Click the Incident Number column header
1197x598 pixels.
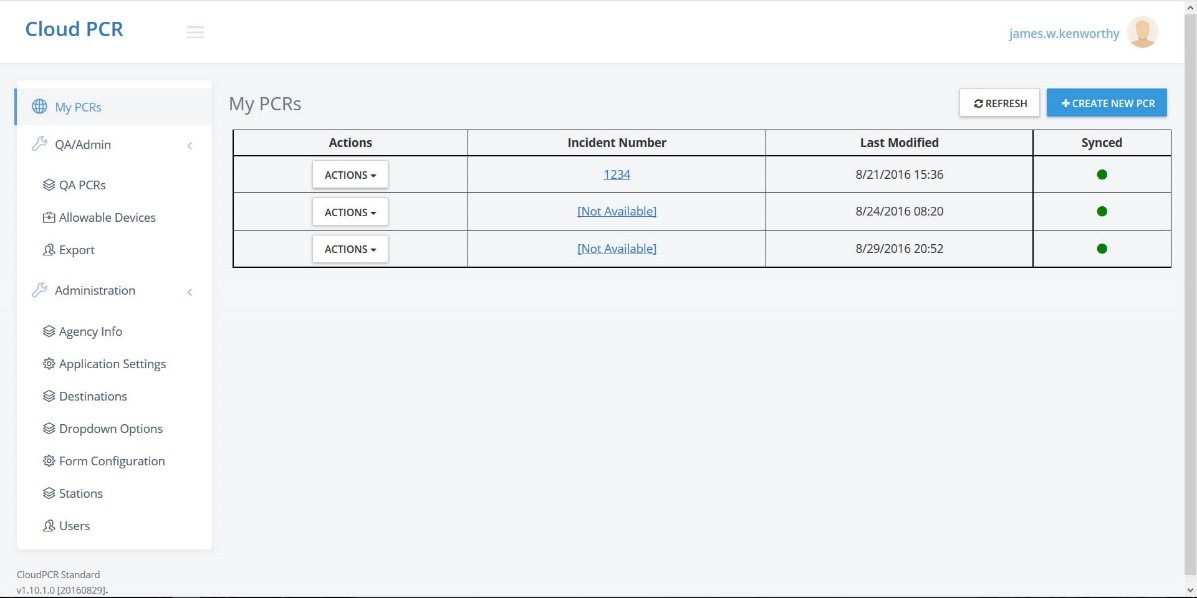pos(617,142)
